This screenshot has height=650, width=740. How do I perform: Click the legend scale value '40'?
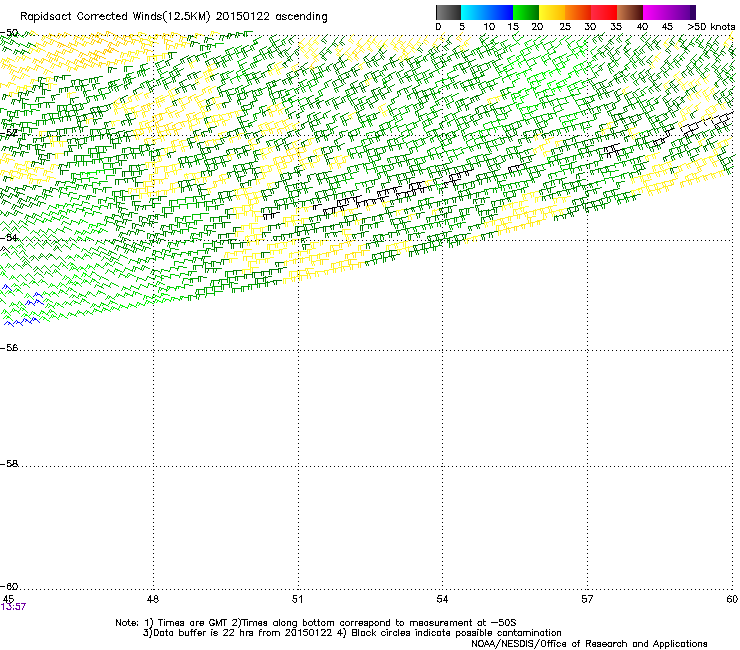pos(642,27)
